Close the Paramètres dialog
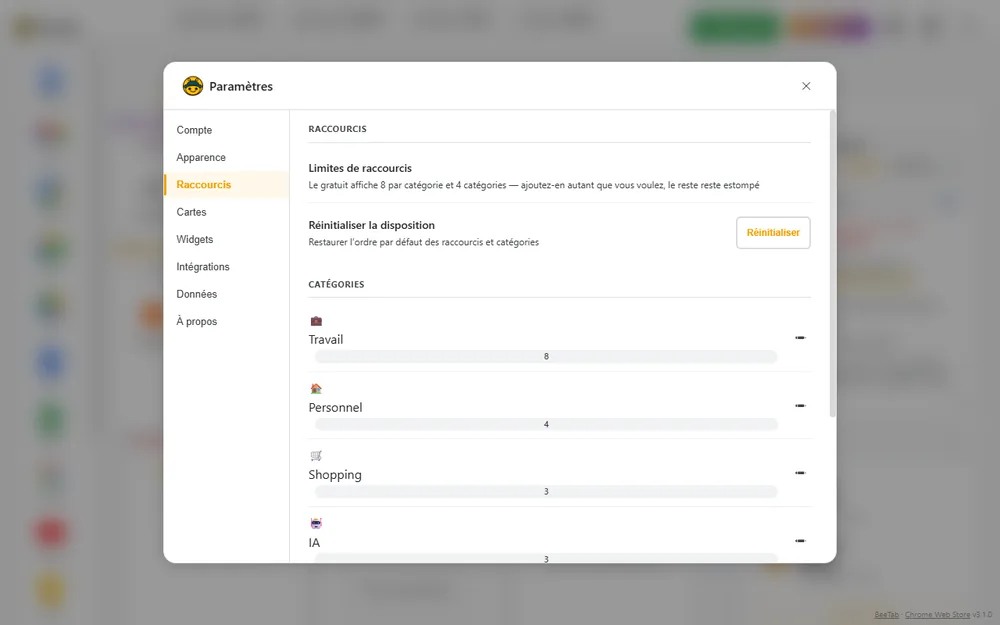Image resolution: width=1000 pixels, height=625 pixels. 806,86
